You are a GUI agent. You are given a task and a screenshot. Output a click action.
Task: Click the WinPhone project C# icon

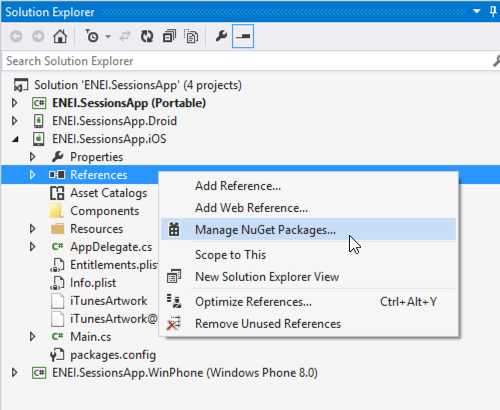(39, 373)
